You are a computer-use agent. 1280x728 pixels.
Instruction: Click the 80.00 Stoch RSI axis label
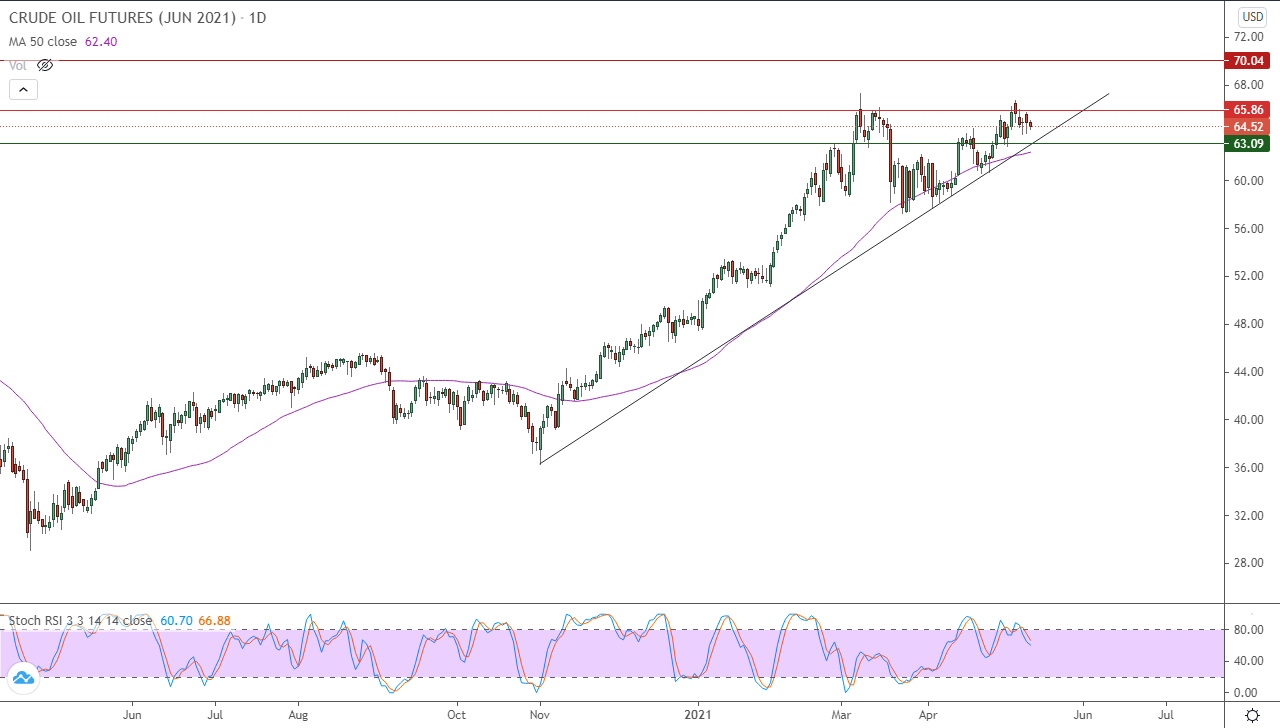coord(1249,630)
